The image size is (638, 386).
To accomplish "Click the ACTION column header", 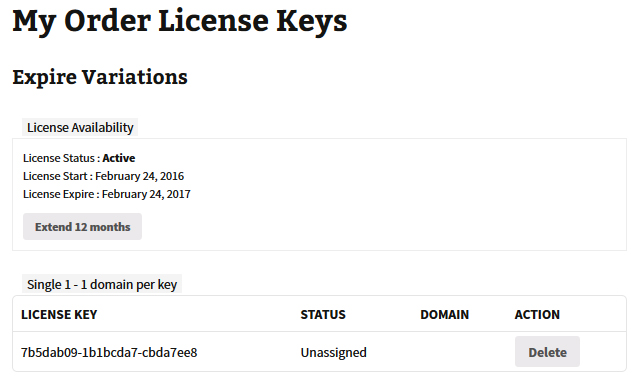I will pyautogui.click(x=537, y=314).
